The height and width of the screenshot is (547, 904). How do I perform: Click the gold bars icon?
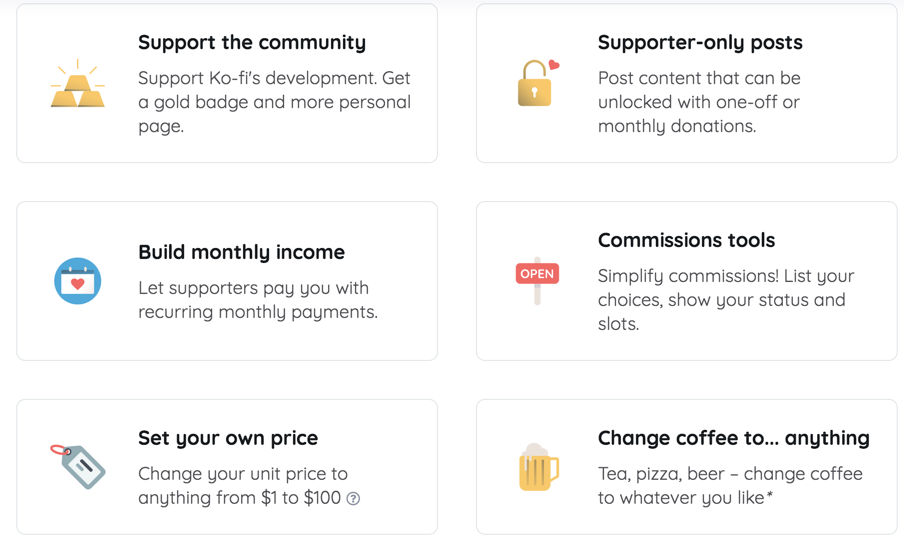tap(77, 85)
